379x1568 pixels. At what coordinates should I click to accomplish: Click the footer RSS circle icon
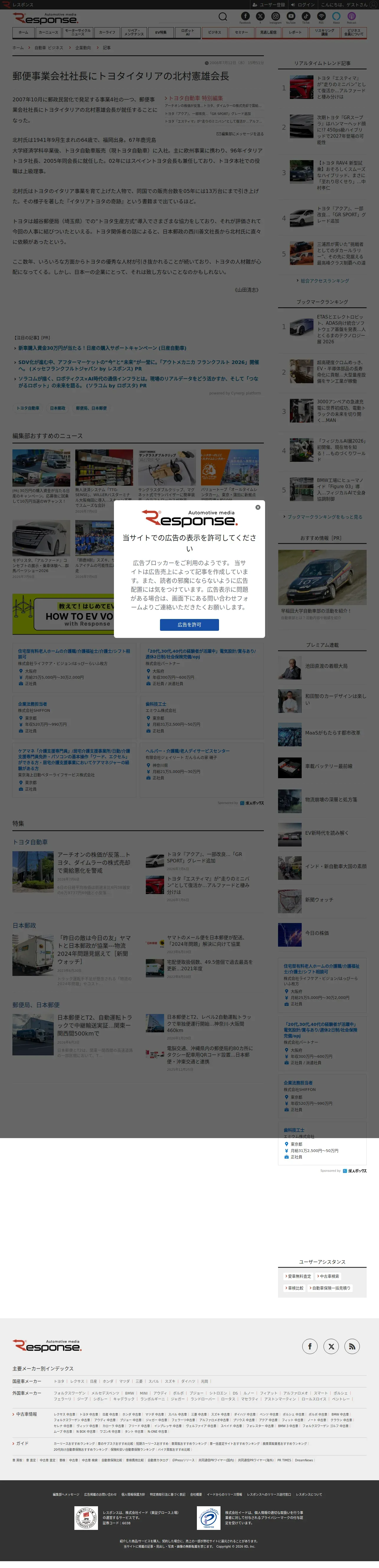[x=352, y=1346]
